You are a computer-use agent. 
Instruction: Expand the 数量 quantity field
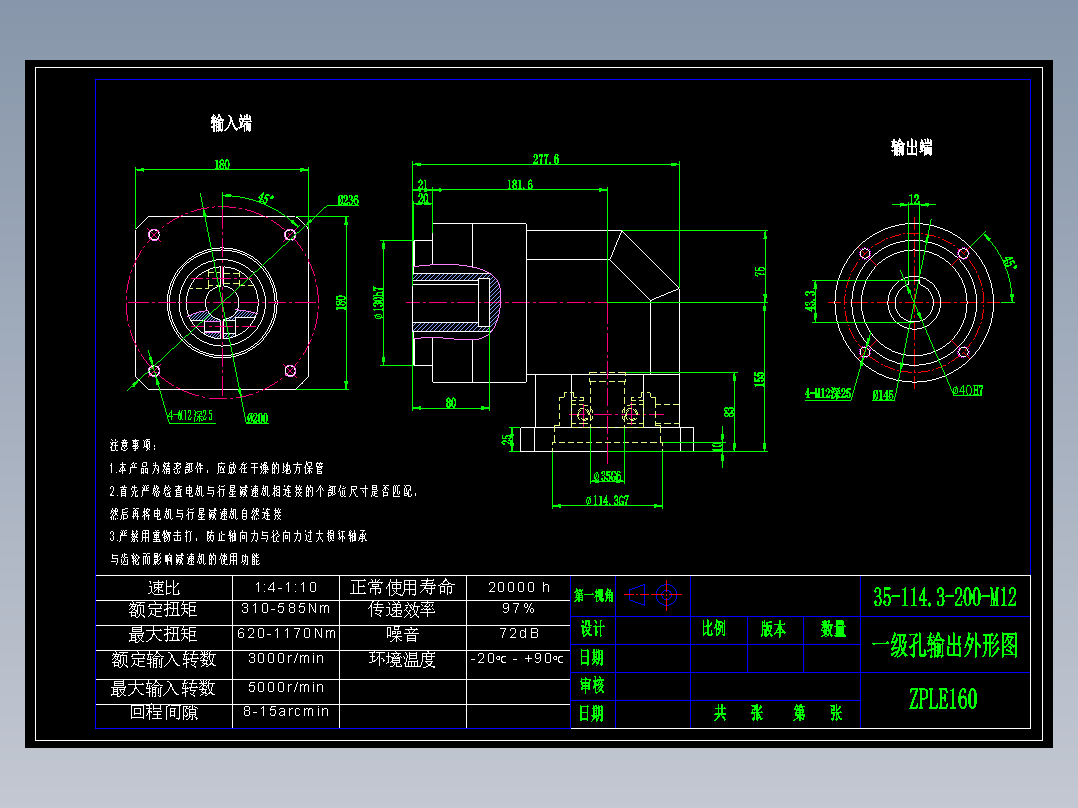coord(832,630)
